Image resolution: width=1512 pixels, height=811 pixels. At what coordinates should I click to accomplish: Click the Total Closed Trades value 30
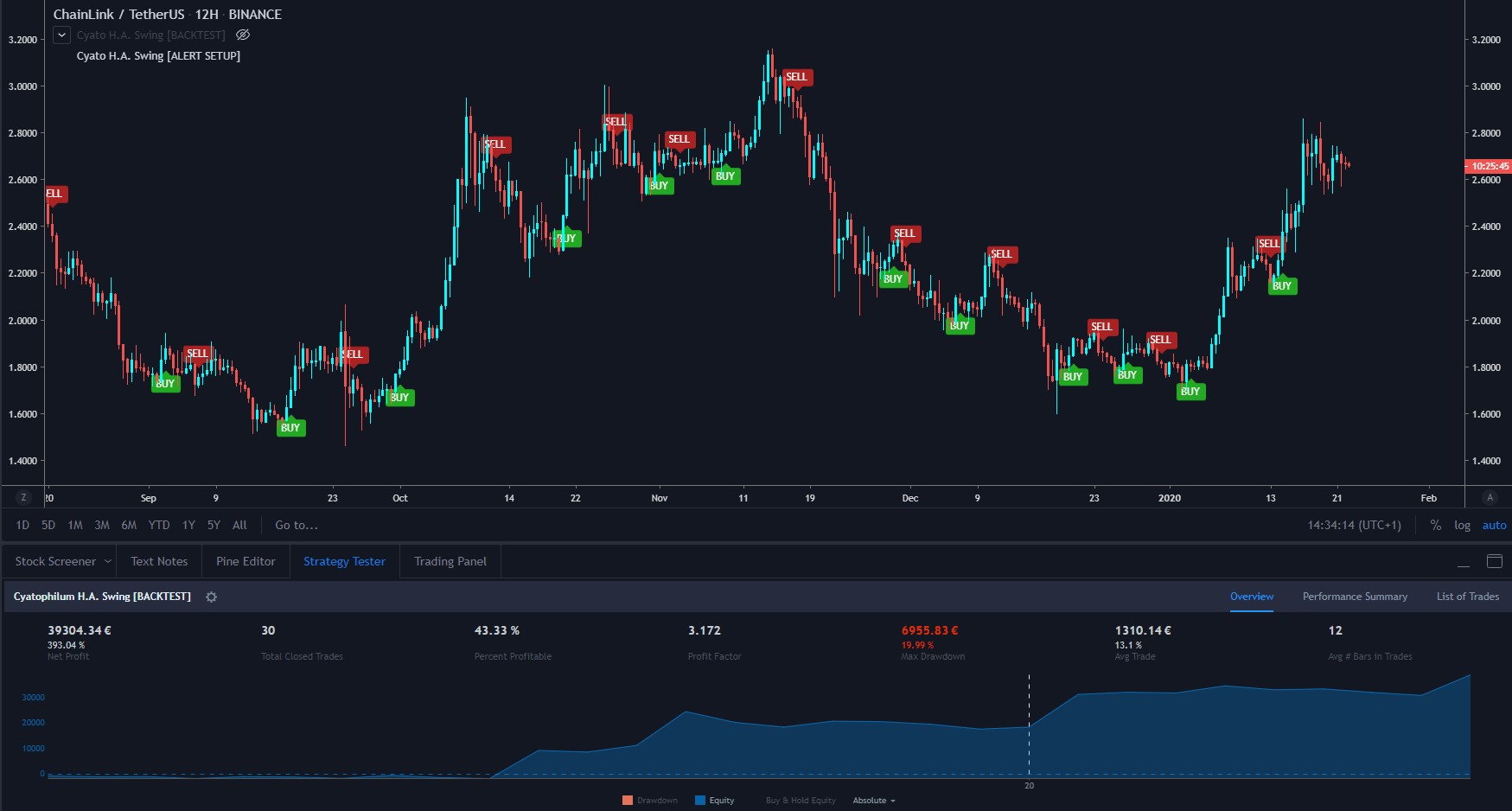tap(268, 630)
